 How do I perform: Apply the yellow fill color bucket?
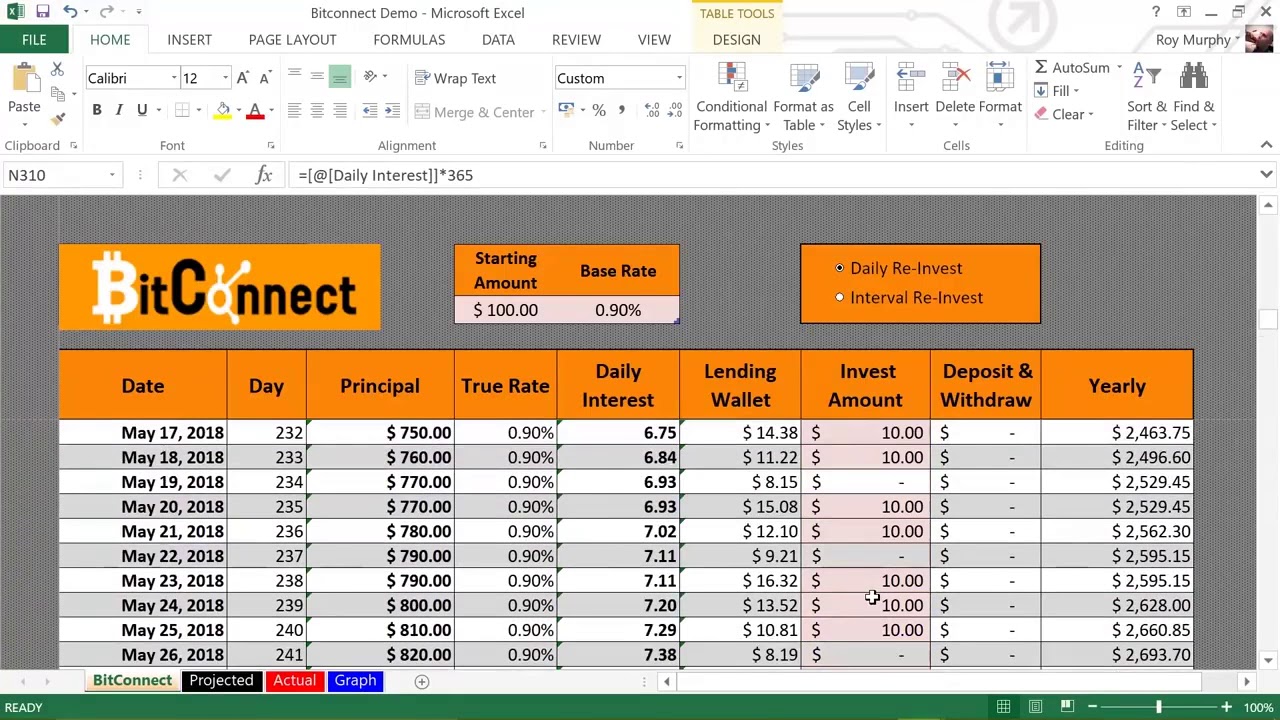pyautogui.click(x=223, y=110)
